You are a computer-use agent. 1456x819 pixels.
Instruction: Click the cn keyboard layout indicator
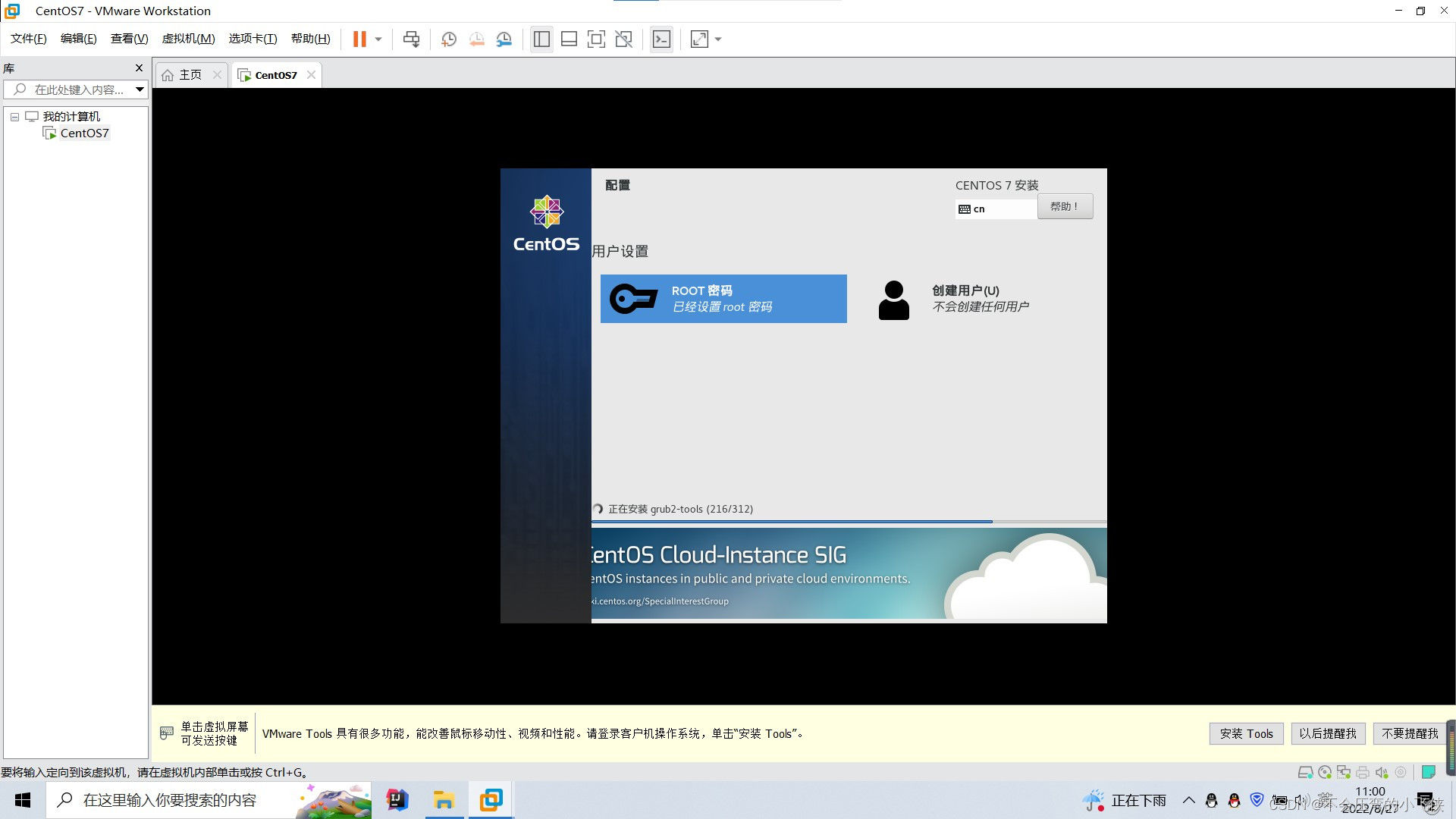click(x=996, y=209)
